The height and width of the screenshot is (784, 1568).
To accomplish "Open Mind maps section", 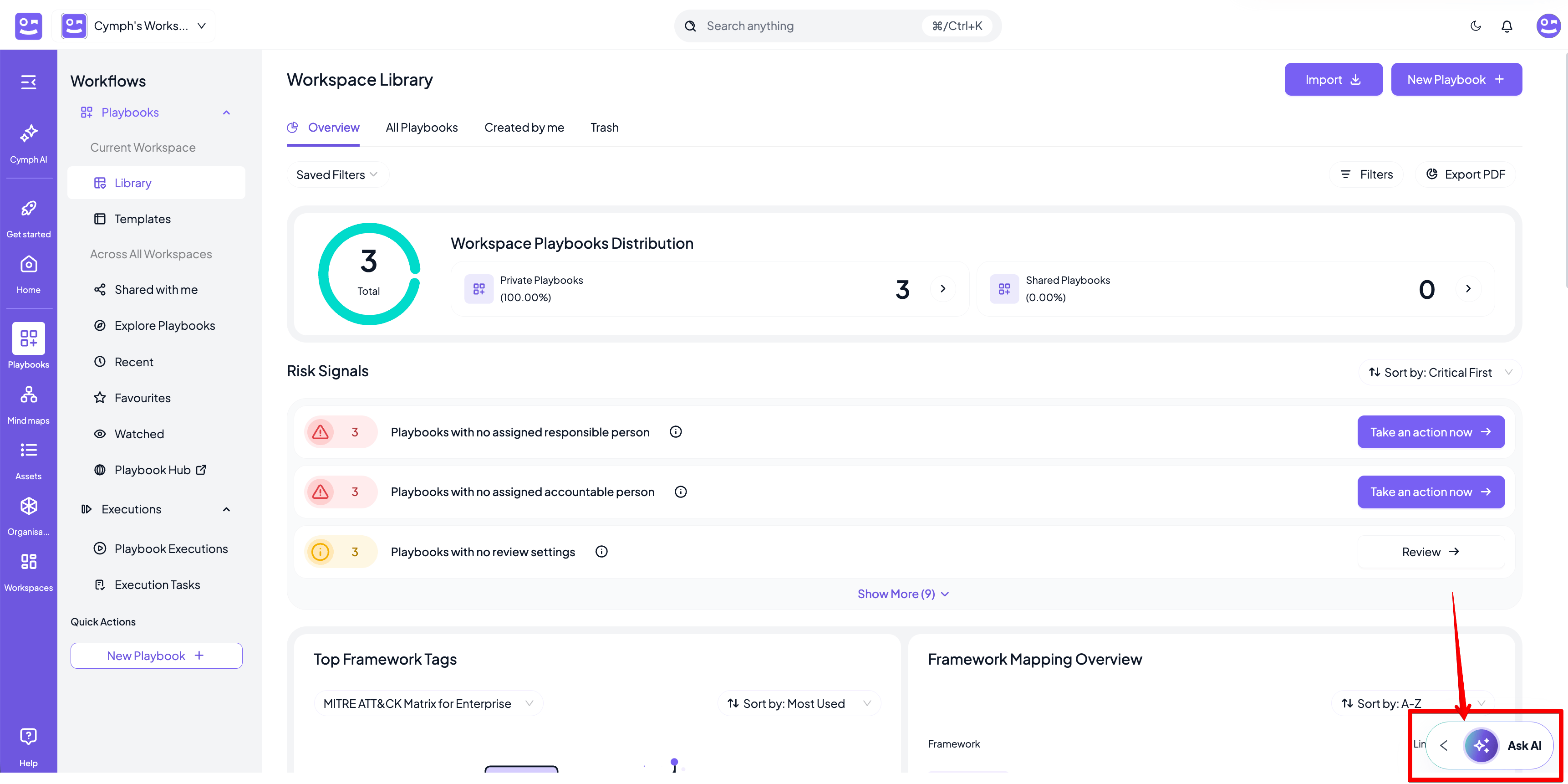I will (x=29, y=405).
